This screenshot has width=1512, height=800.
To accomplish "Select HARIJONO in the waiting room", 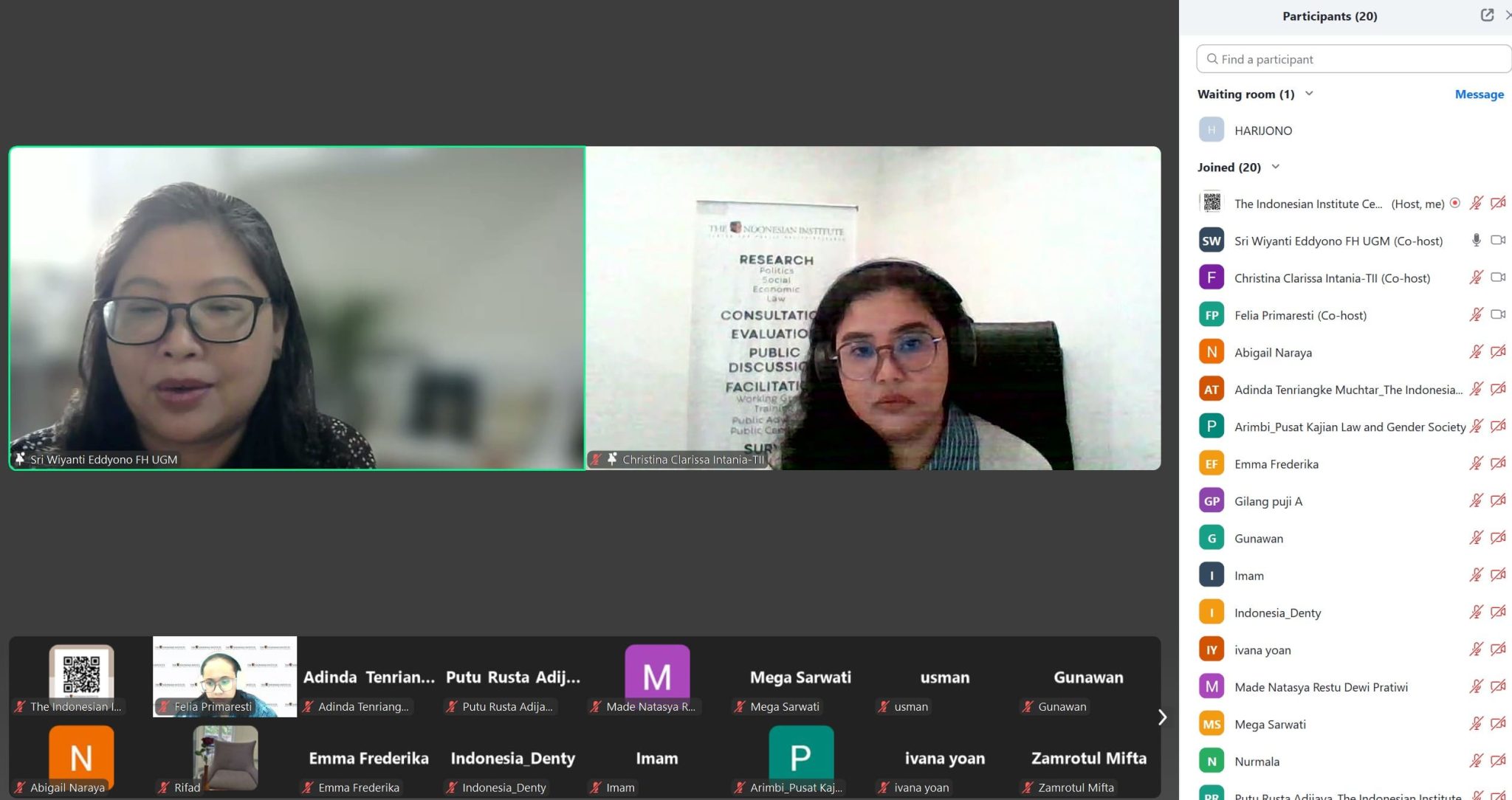I will coord(1263,131).
